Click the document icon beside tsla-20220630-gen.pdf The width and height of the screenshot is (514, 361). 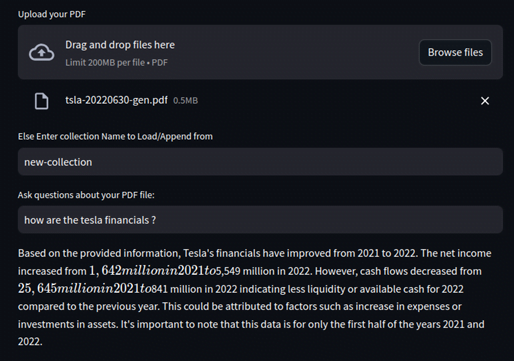(42, 101)
